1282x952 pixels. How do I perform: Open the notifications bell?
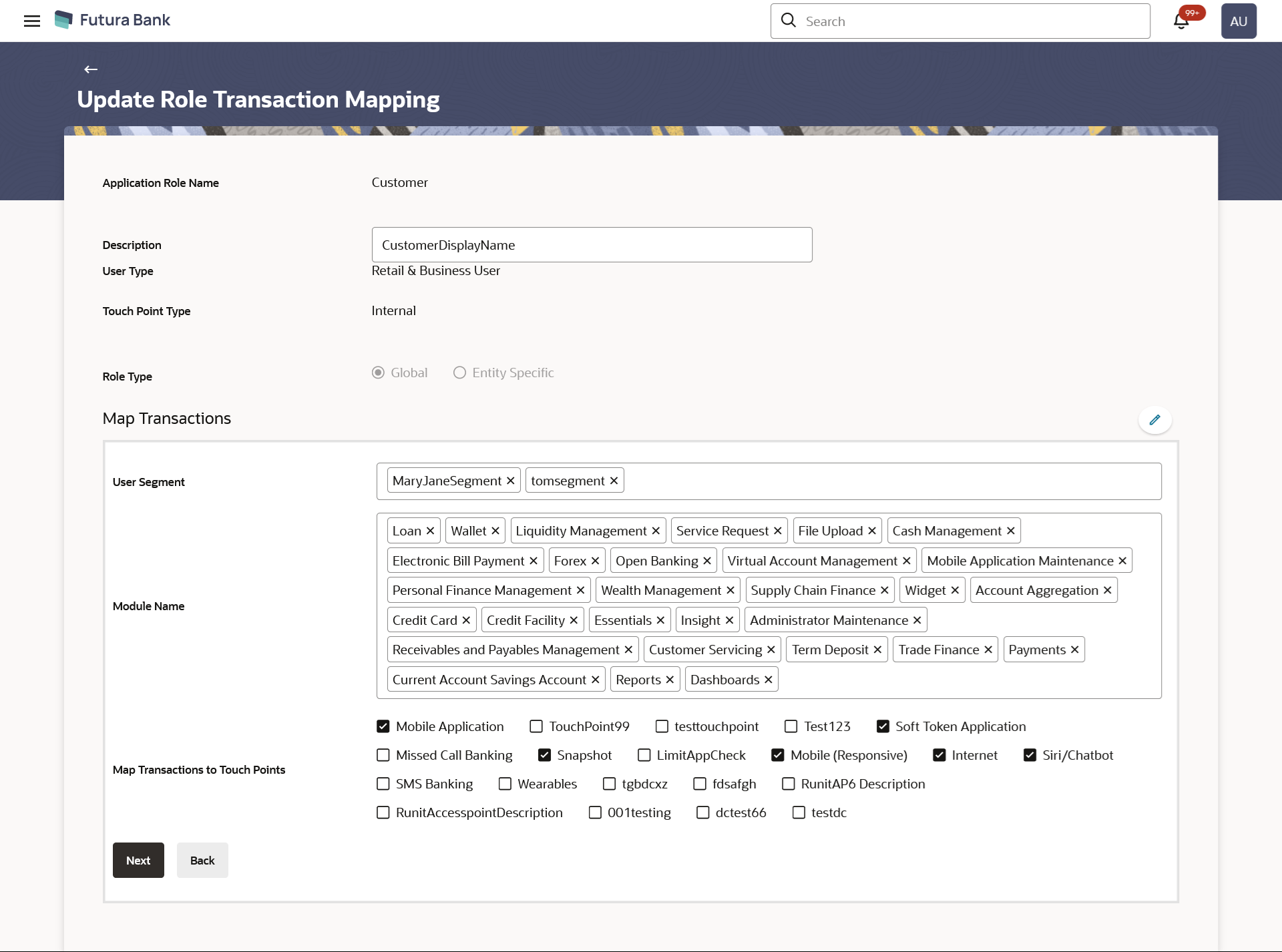click(x=1181, y=21)
